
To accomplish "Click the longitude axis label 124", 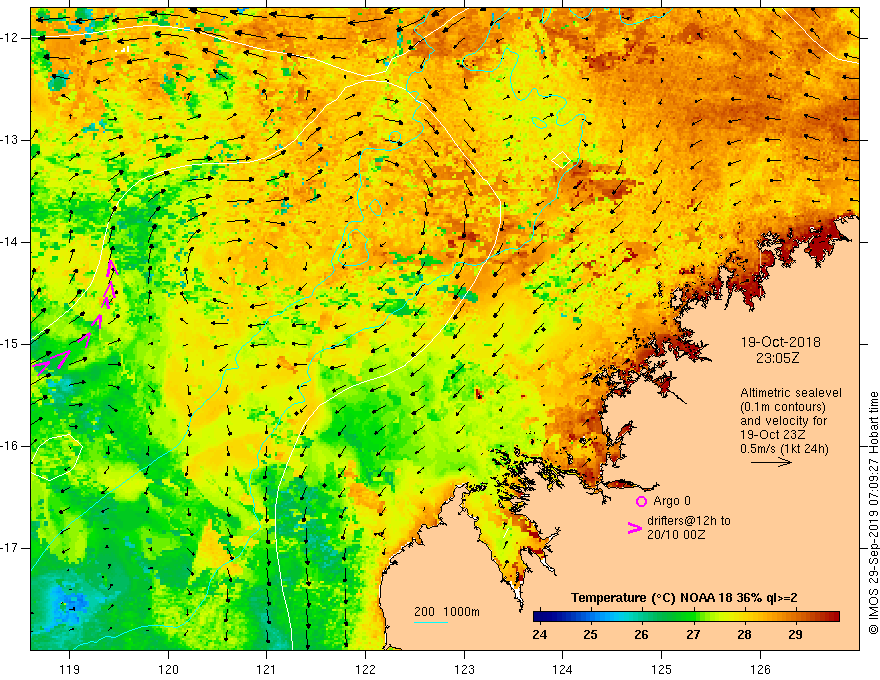I will (x=563, y=669).
